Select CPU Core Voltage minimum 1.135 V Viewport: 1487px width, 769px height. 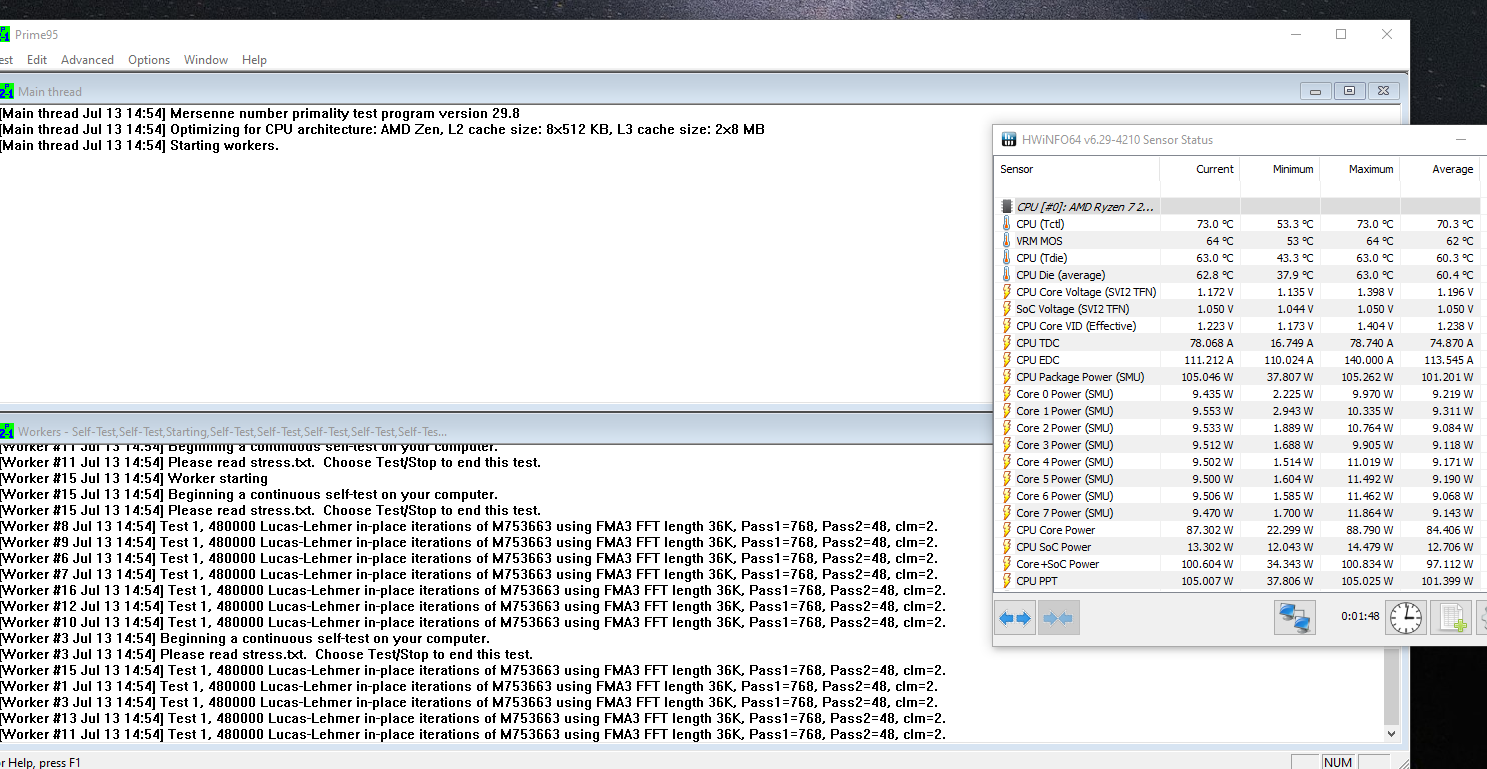click(1295, 292)
